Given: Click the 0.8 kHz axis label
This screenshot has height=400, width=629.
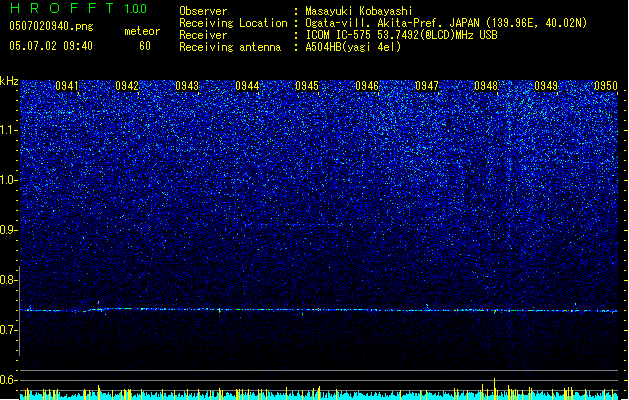Looking at the screenshot, I should (x=9, y=280).
